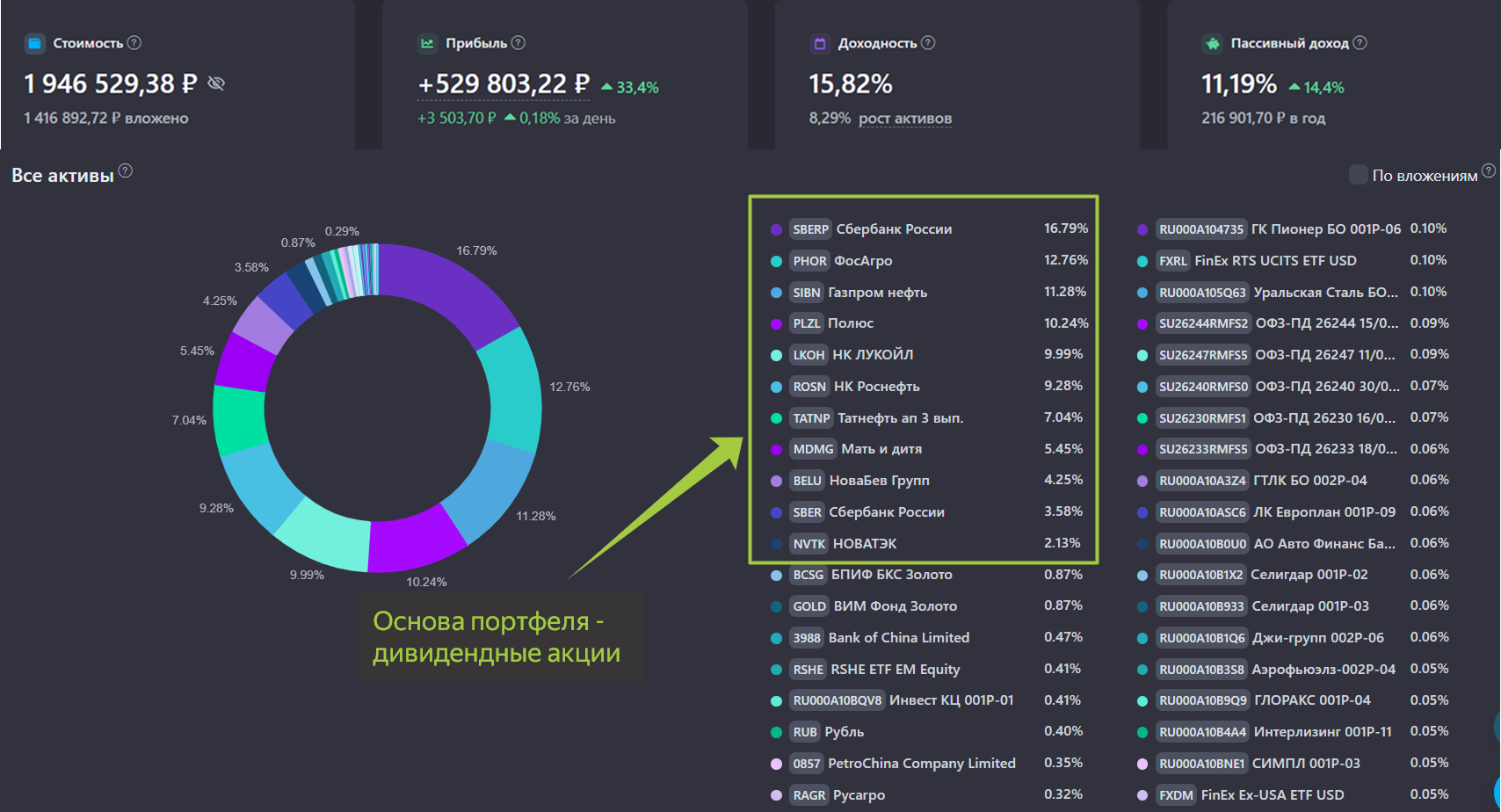Image resolution: width=1501 pixels, height=812 pixels.
Task: Open RU000A105Q63 Уральская Сталь row
Action: pos(1293,293)
